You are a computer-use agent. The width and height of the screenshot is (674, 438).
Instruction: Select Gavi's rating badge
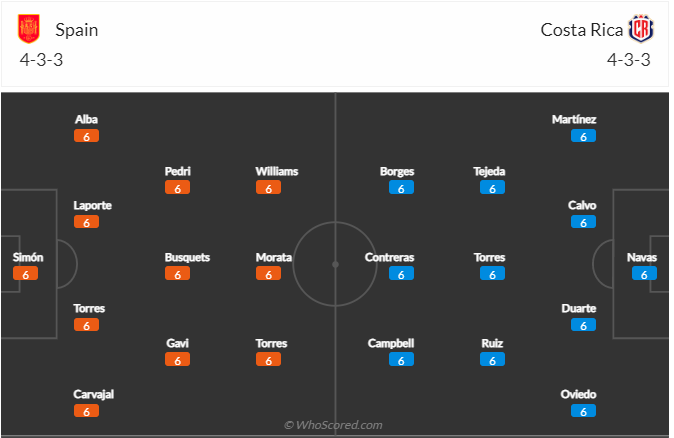(x=177, y=359)
